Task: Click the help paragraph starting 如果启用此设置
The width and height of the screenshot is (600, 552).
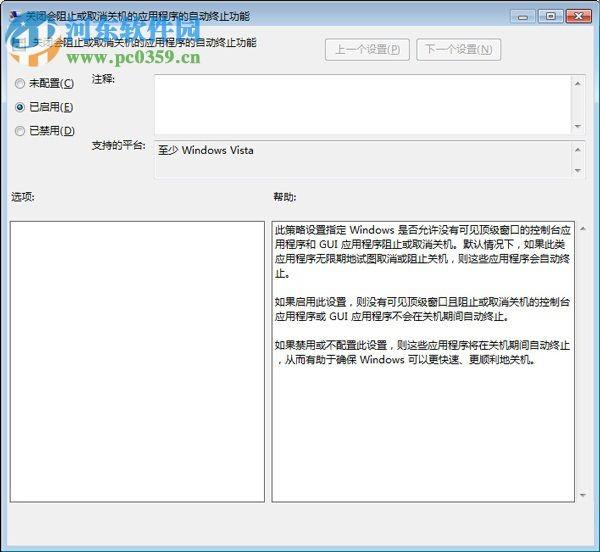Action: (x=422, y=309)
